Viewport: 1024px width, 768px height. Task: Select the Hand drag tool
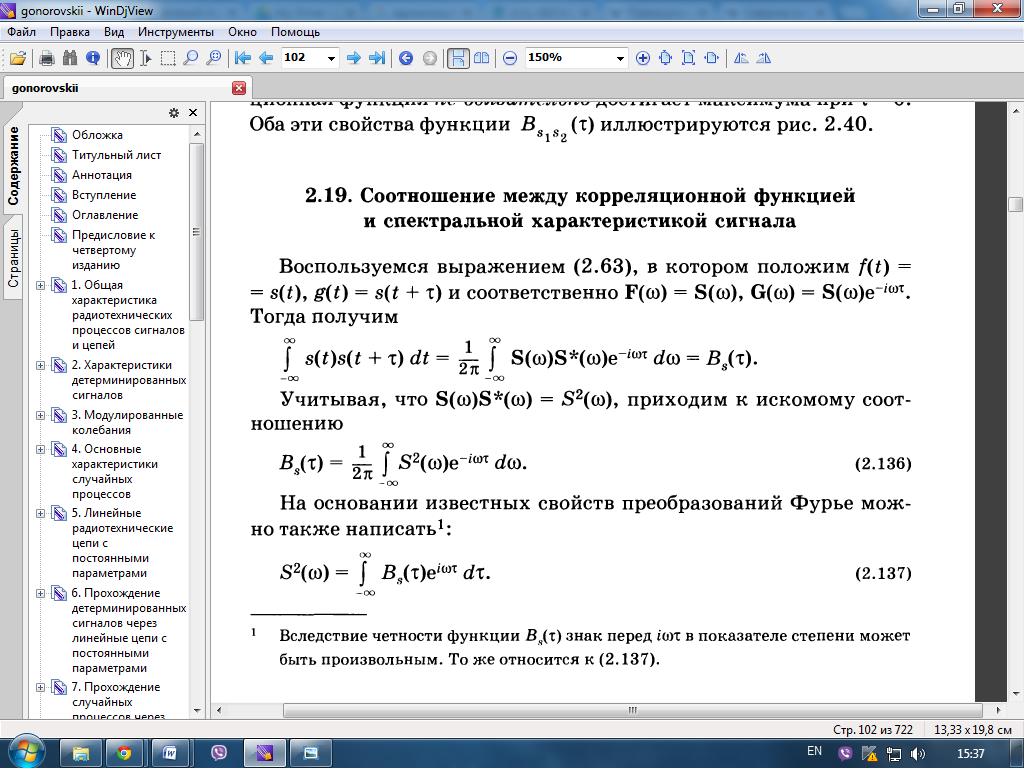[x=122, y=58]
